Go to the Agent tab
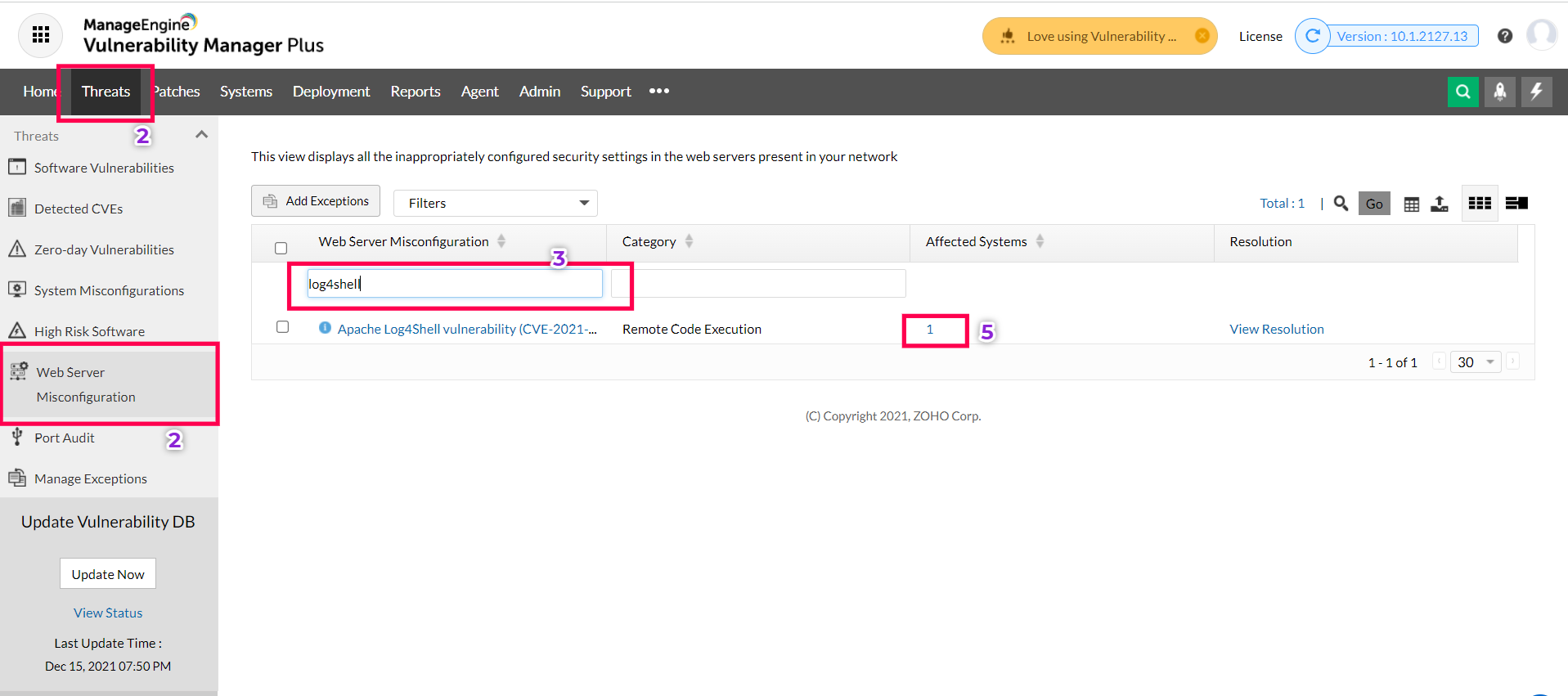 [x=479, y=92]
